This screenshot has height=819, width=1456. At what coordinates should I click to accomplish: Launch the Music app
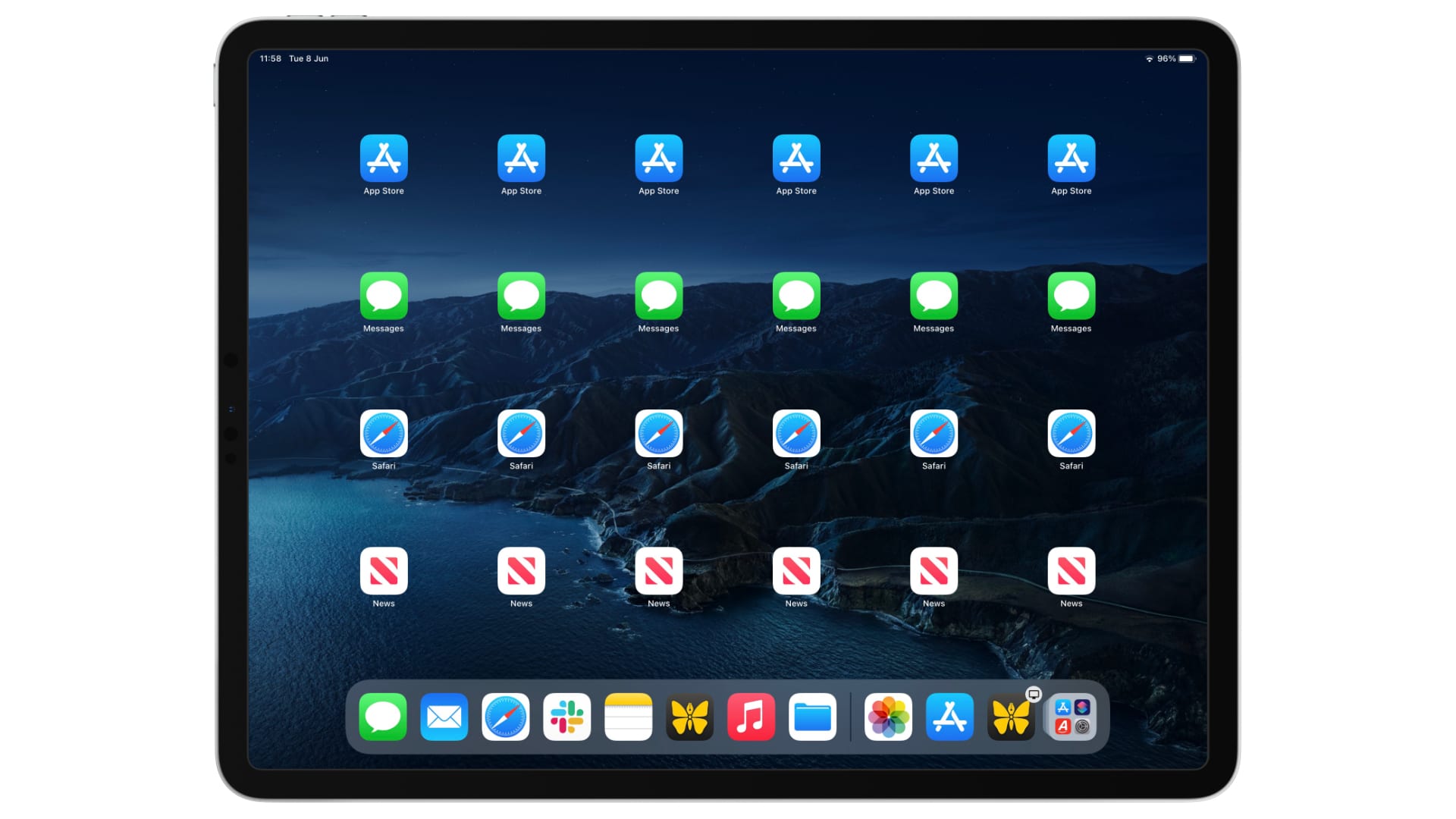(751, 717)
